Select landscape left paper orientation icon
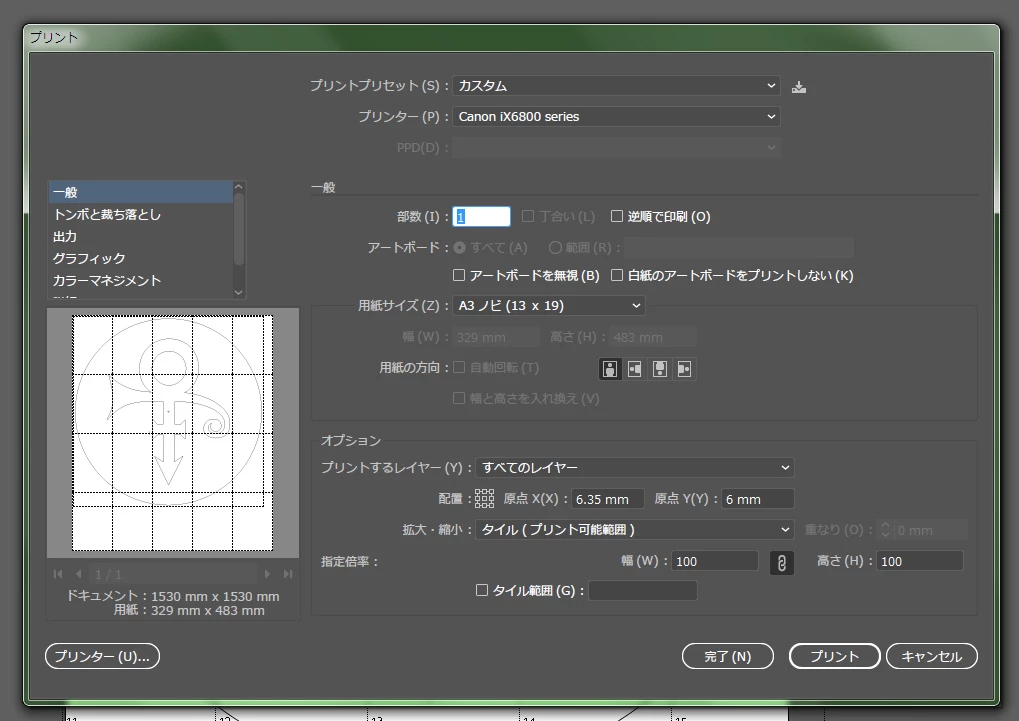Viewport: 1019px width, 721px height. pyautogui.click(x=634, y=369)
